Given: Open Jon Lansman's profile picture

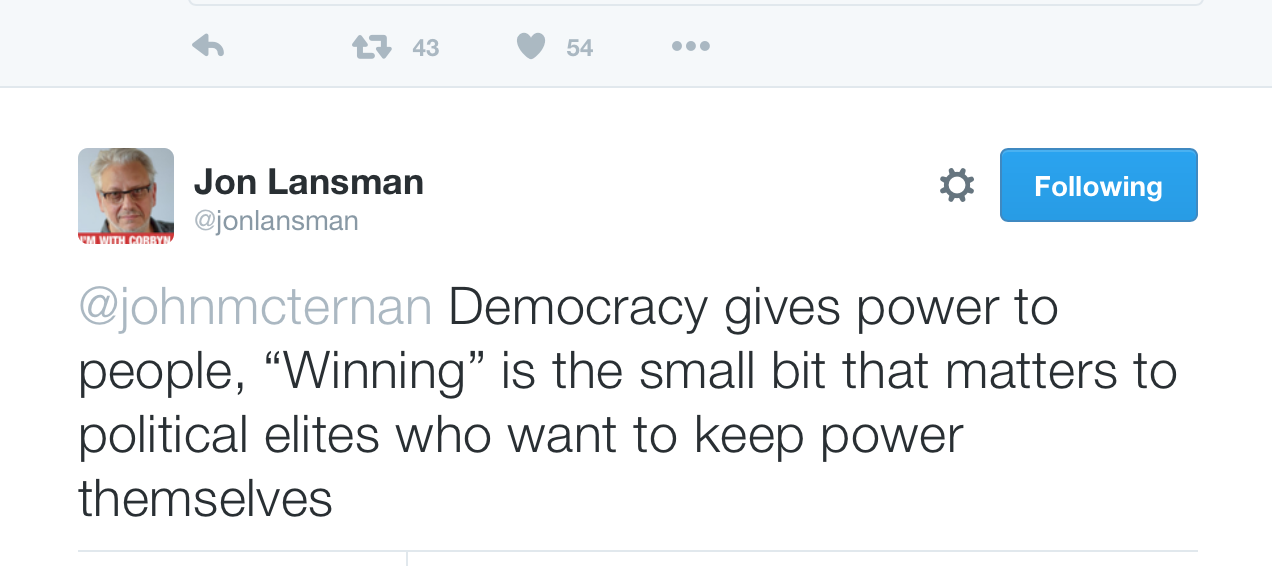Looking at the screenshot, I should (126, 190).
